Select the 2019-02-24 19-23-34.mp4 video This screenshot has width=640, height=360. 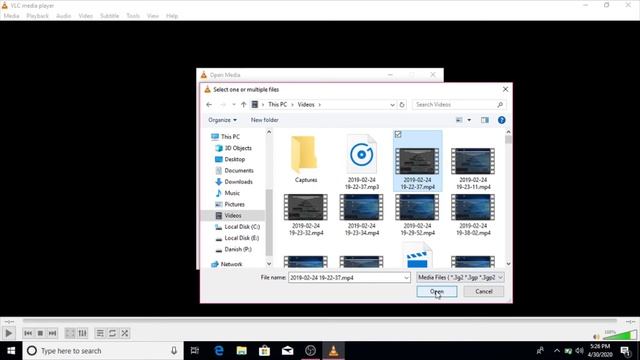coord(362,215)
